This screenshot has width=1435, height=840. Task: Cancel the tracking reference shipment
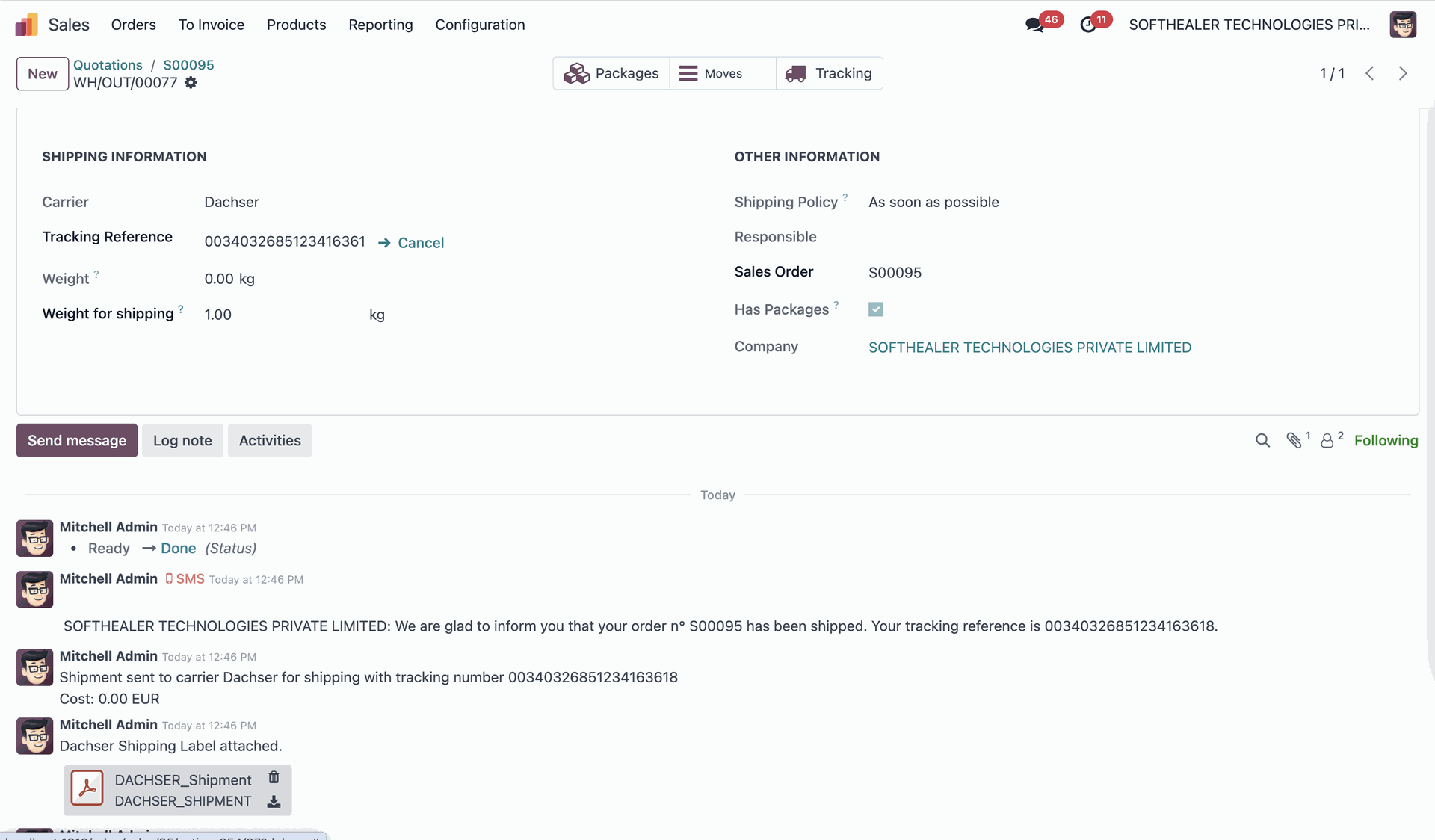[420, 243]
